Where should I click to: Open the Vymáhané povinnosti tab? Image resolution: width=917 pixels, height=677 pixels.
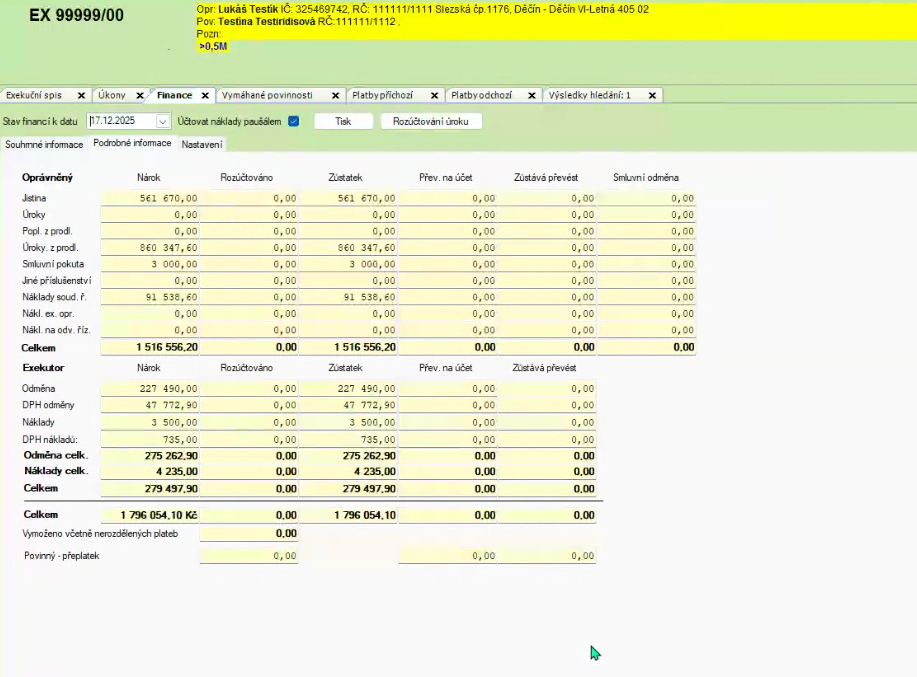(268, 95)
